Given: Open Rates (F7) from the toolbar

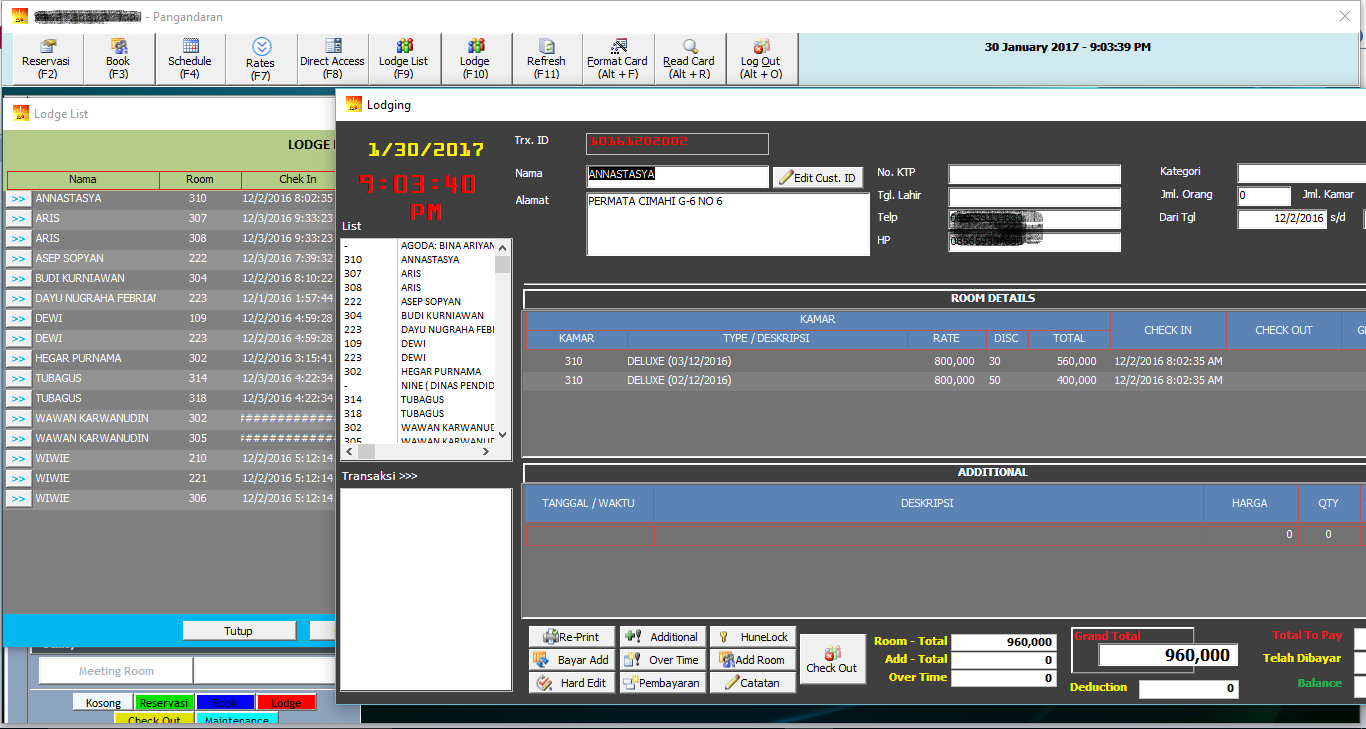Looking at the screenshot, I should click(261, 47).
